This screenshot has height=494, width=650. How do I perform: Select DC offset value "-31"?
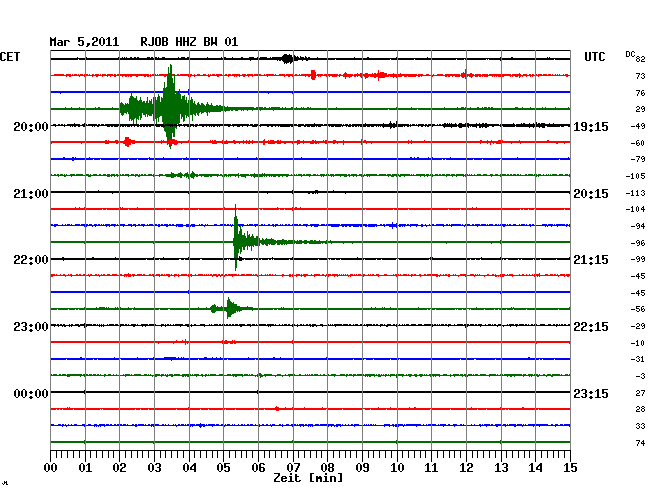[638, 359]
